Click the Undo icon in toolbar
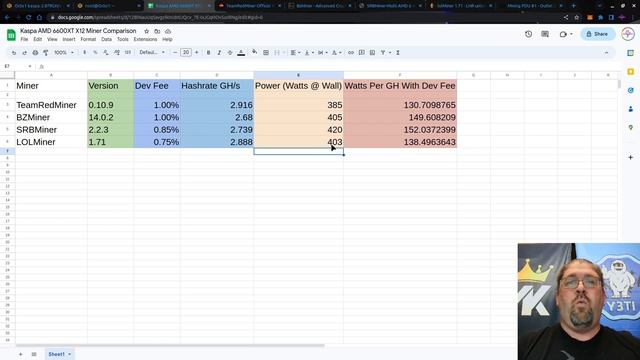This screenshot has height=360, width=640. [14, 53]
